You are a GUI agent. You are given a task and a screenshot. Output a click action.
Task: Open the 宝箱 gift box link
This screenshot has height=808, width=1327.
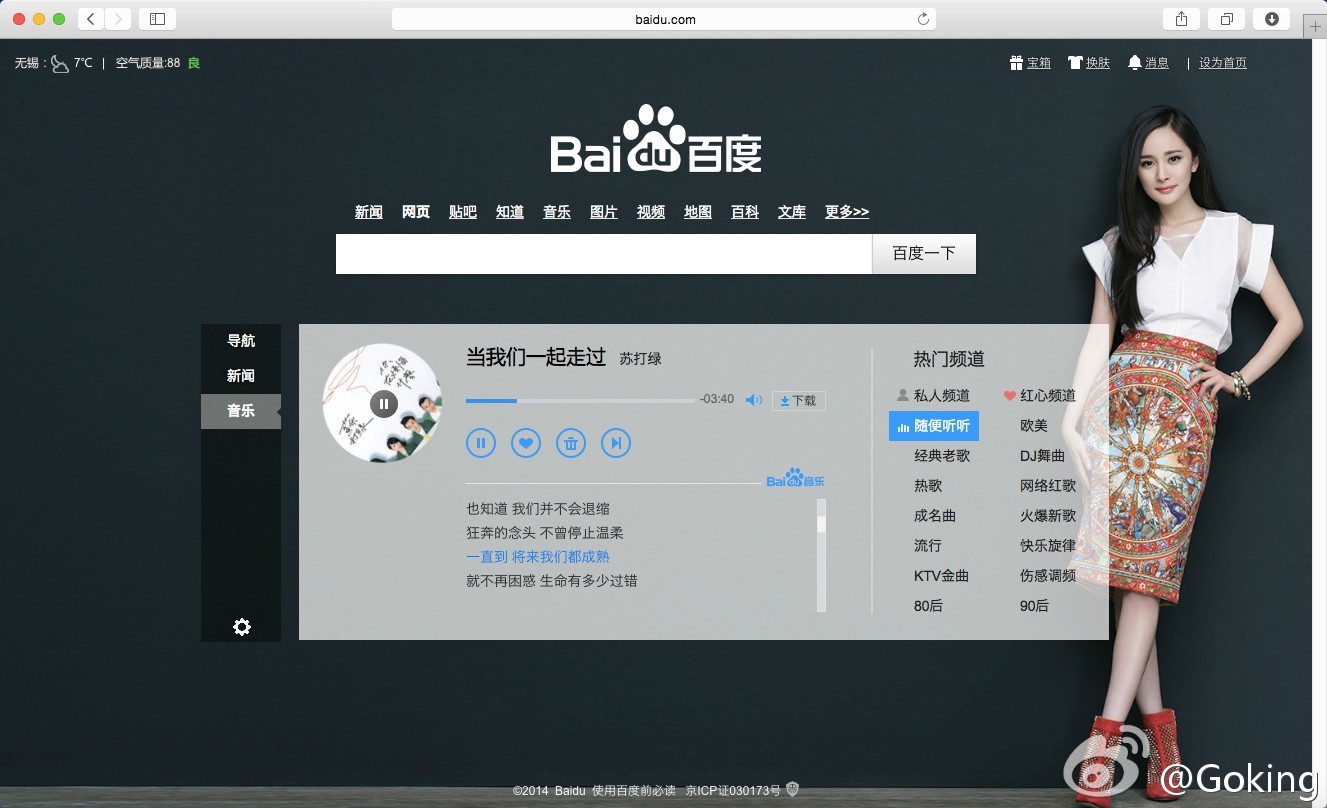1031,62
